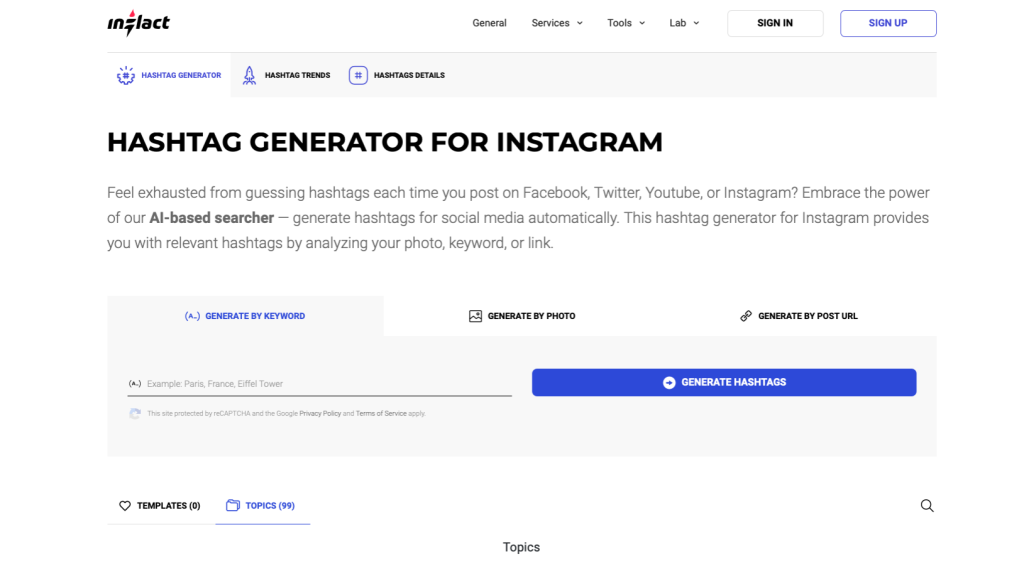Click the keyword input field

pos(319,384)
